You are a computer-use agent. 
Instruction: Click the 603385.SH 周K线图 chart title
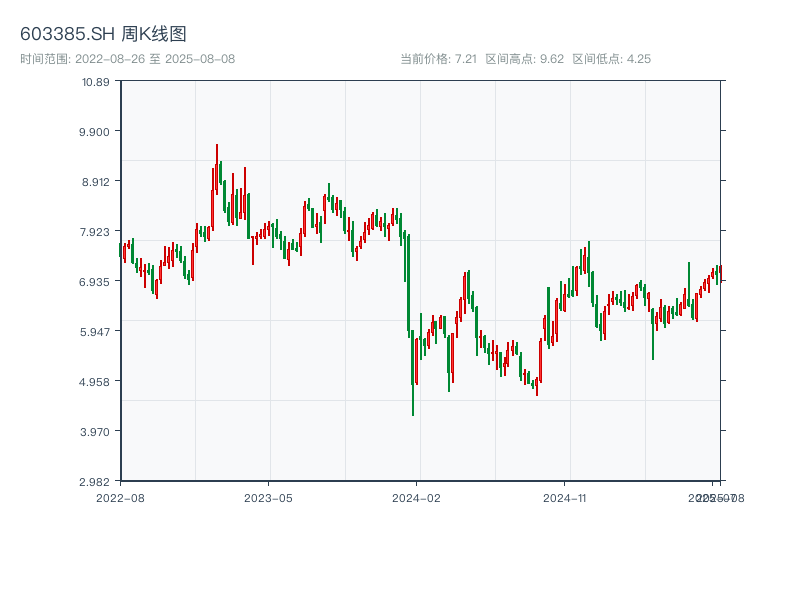pyautogui.click(x=103, y=34)
